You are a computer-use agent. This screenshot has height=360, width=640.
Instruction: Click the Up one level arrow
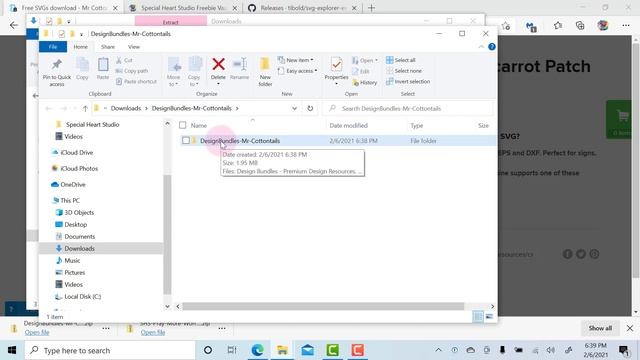(85, 109)
